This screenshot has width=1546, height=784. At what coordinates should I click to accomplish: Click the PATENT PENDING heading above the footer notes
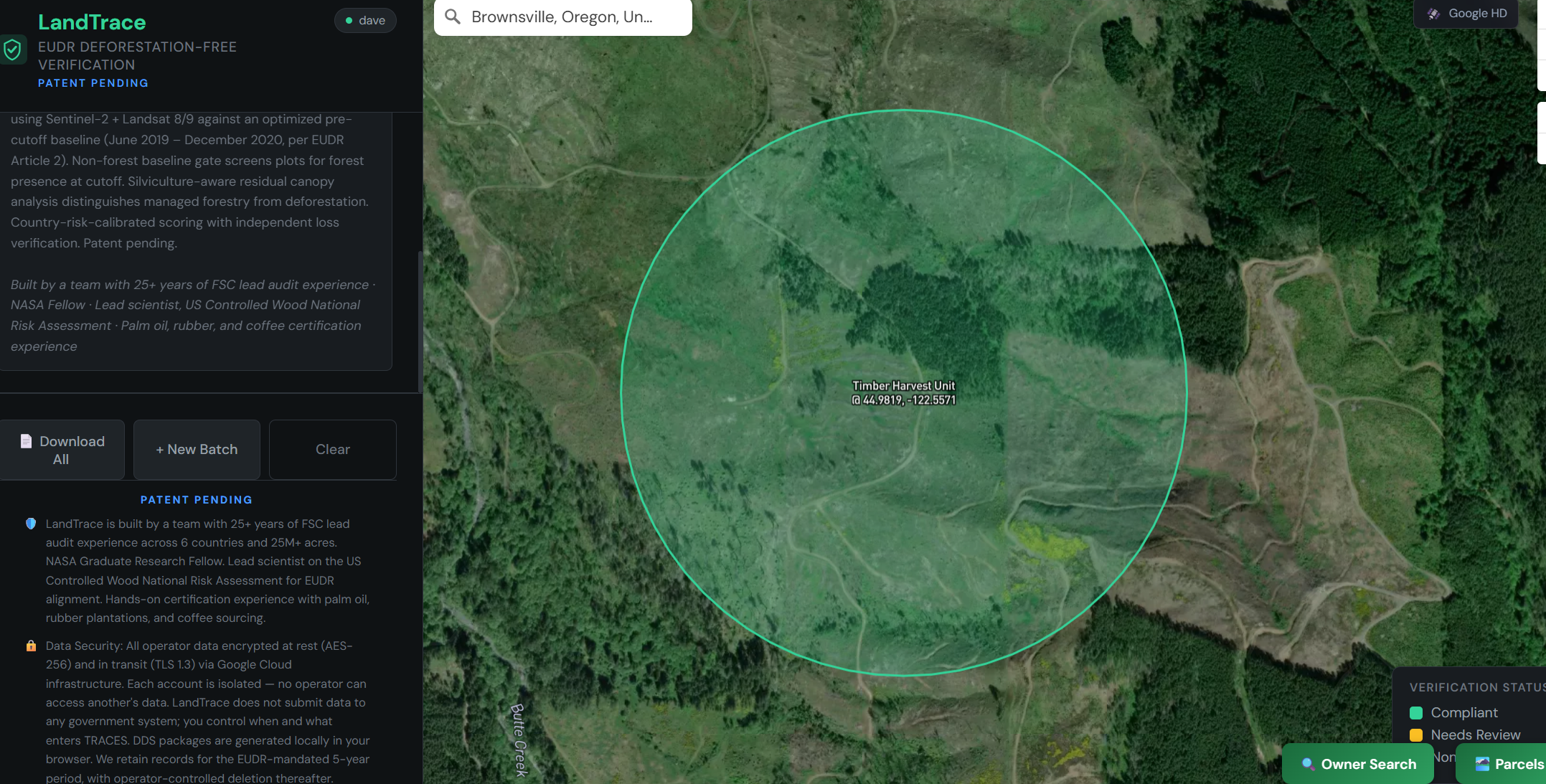tap(197, 500)
